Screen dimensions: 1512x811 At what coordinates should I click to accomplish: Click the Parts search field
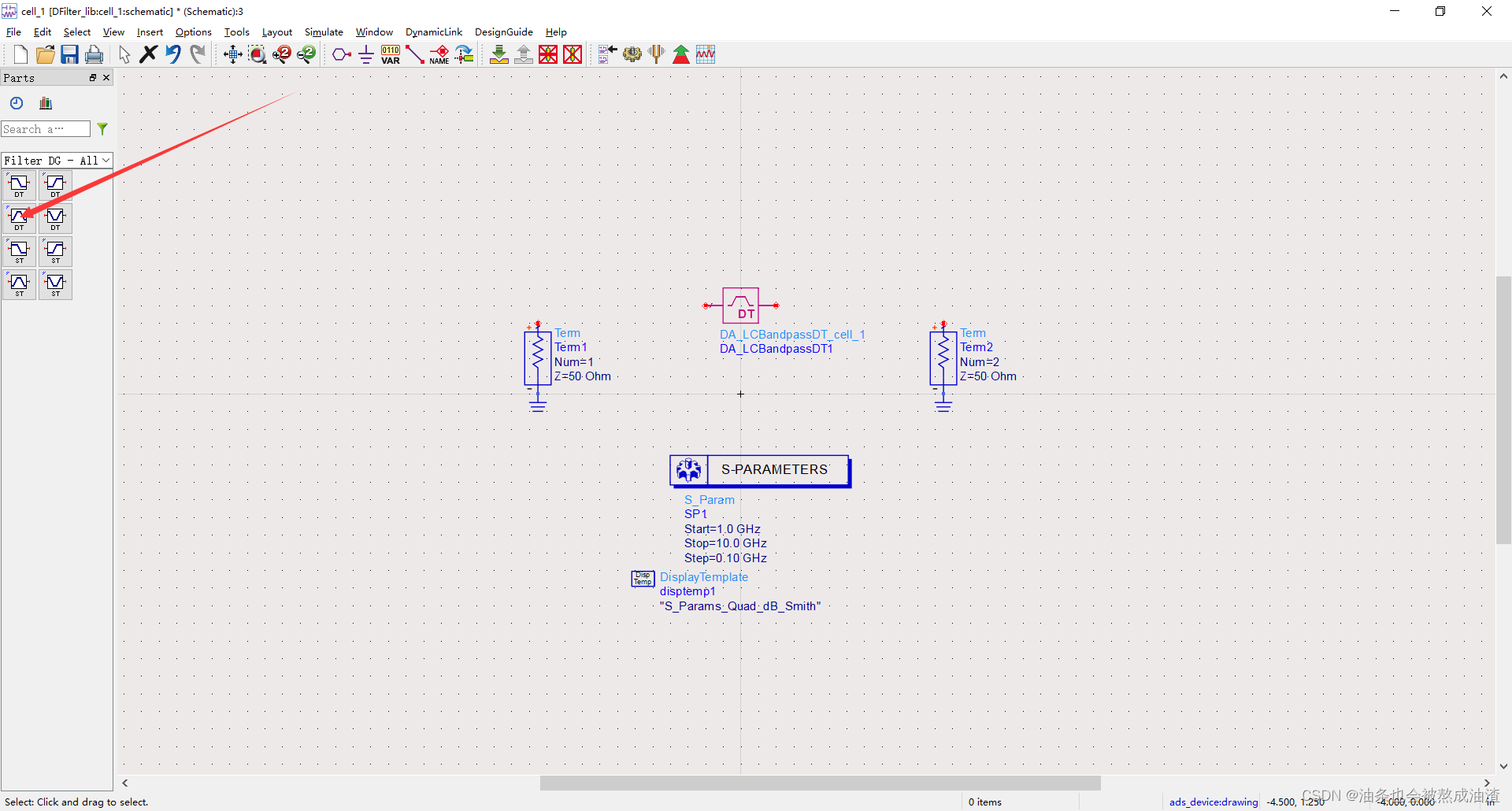pyautogui.click(x=46, y=129)
